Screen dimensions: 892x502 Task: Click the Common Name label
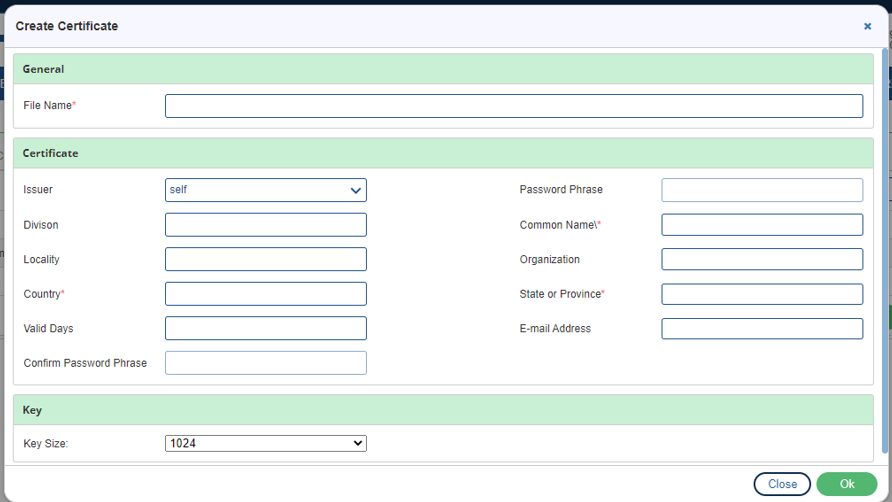560,225
